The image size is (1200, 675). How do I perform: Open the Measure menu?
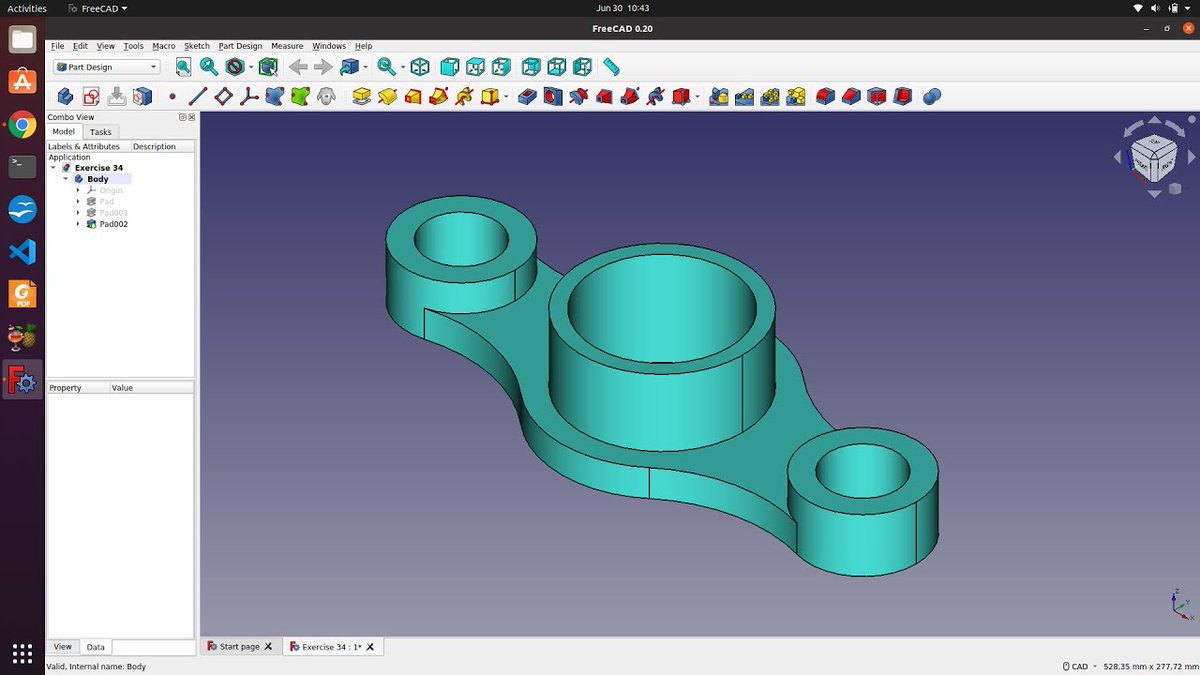click(x=287, y=46)
